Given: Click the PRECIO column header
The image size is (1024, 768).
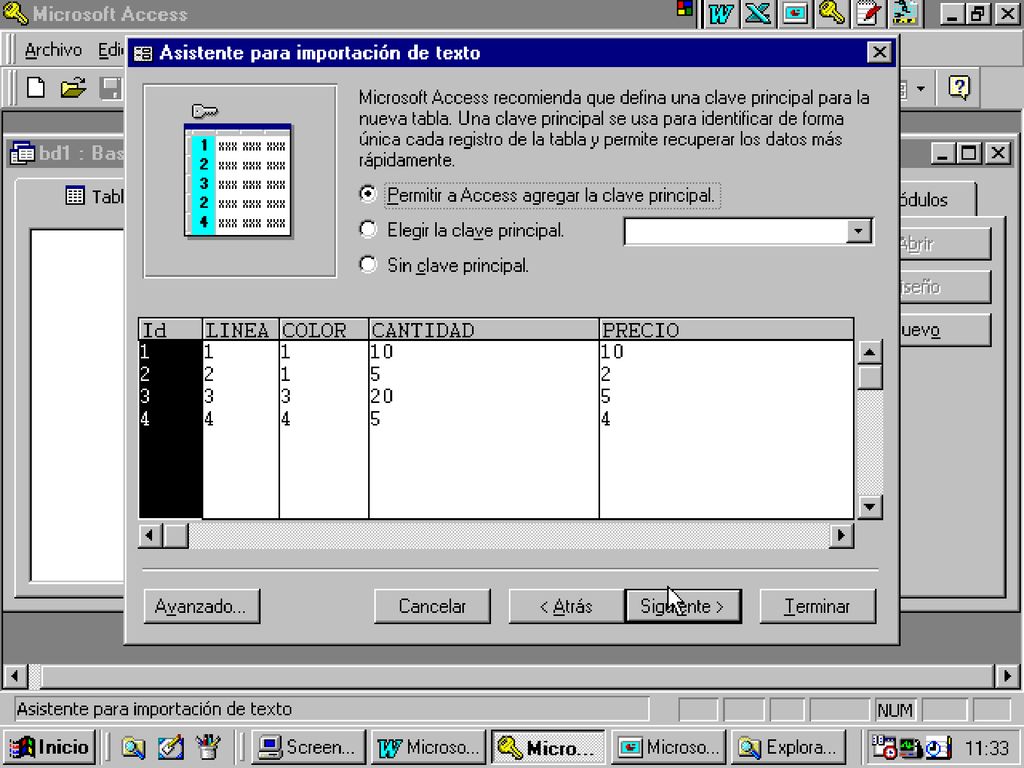Looking at the screenshot, I should [x=726, y=330].
